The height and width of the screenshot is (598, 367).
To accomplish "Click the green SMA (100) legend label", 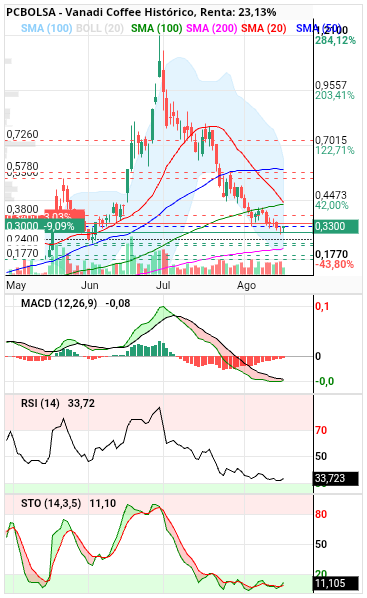I will pos(156,28).
